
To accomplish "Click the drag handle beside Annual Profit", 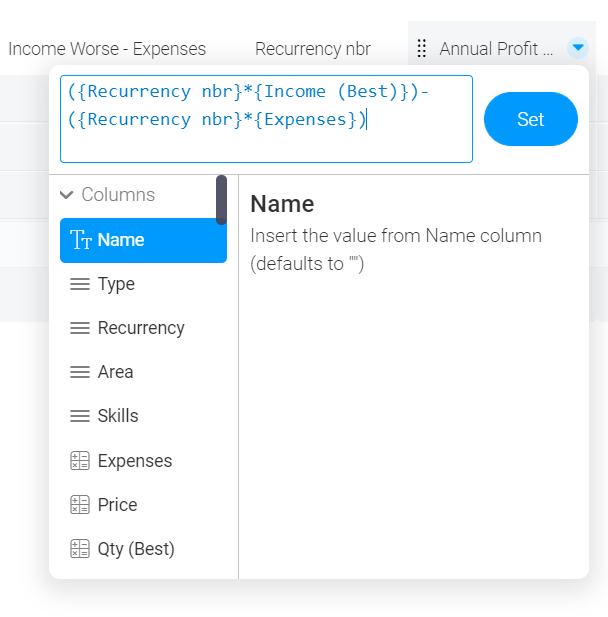I will click(421, 48).
